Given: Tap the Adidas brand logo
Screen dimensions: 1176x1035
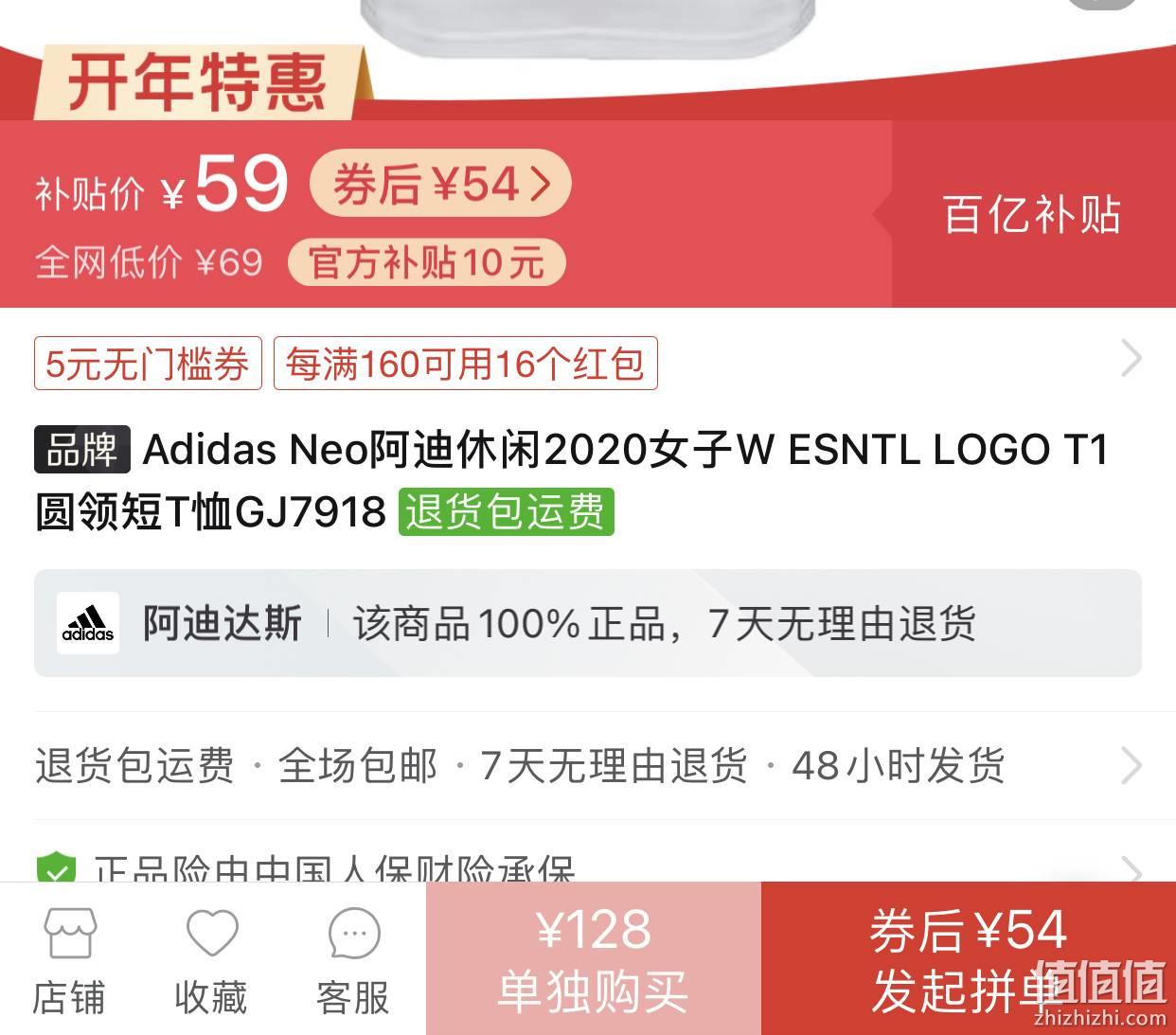Looking at the screenshot, I should coord(88,623).
